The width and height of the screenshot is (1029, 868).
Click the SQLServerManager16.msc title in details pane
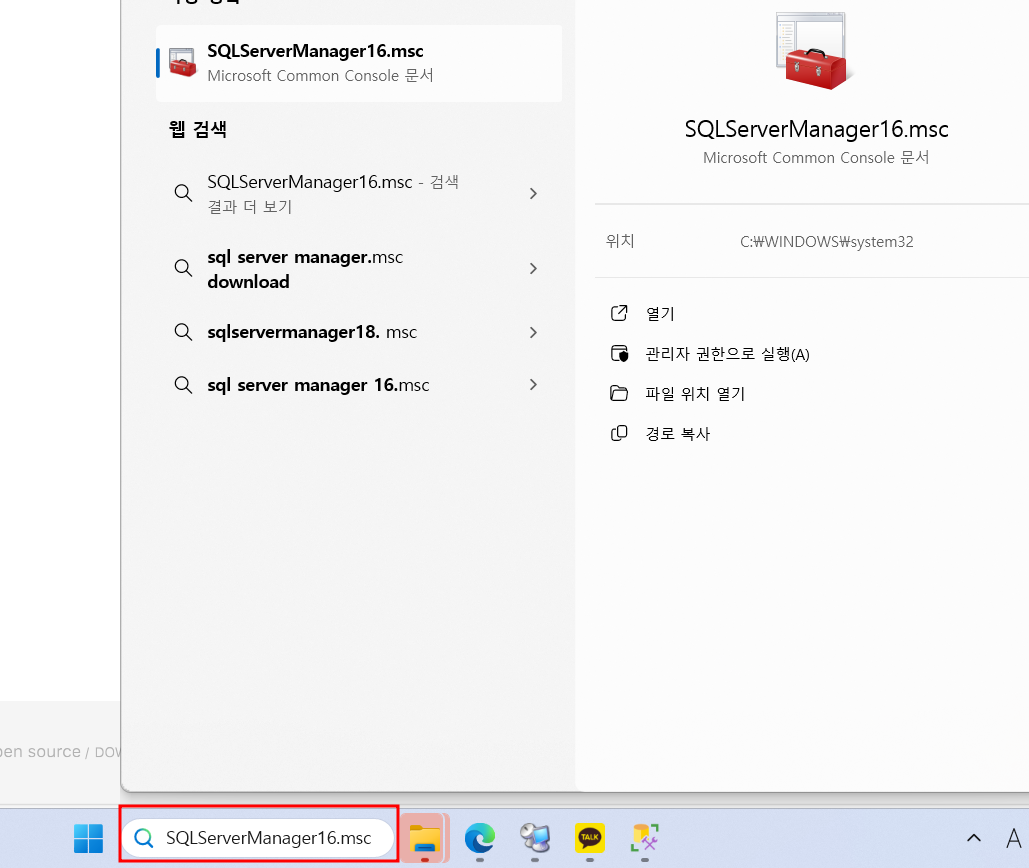816,129
